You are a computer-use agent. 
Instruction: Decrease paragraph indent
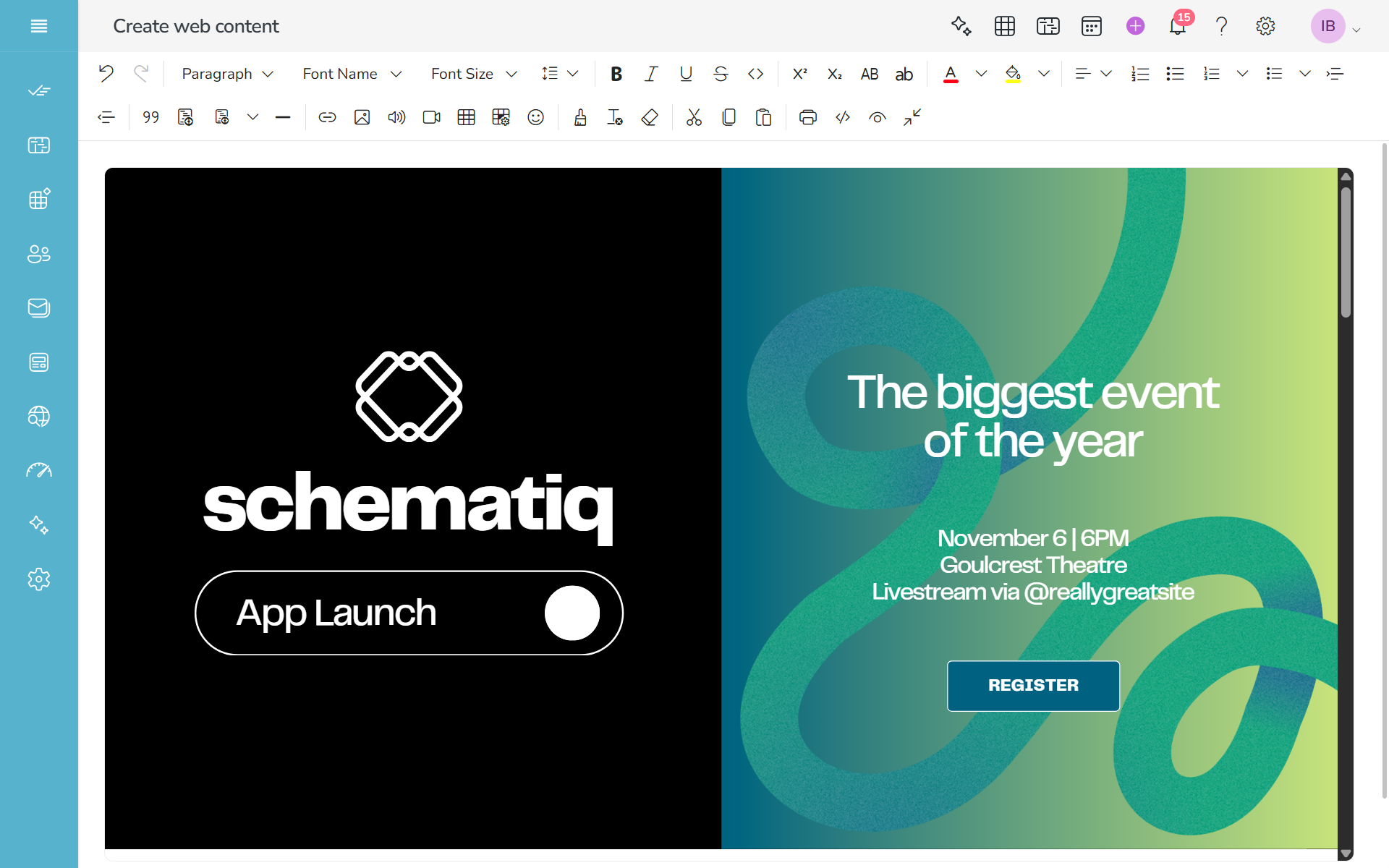click(x=106, y=117)
